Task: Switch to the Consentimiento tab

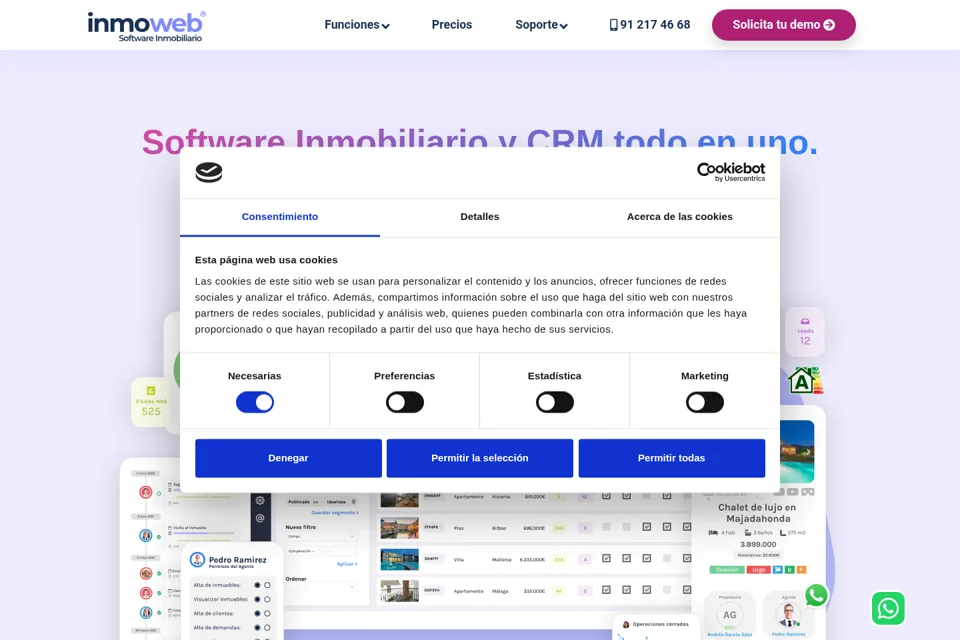Action: 280,217
